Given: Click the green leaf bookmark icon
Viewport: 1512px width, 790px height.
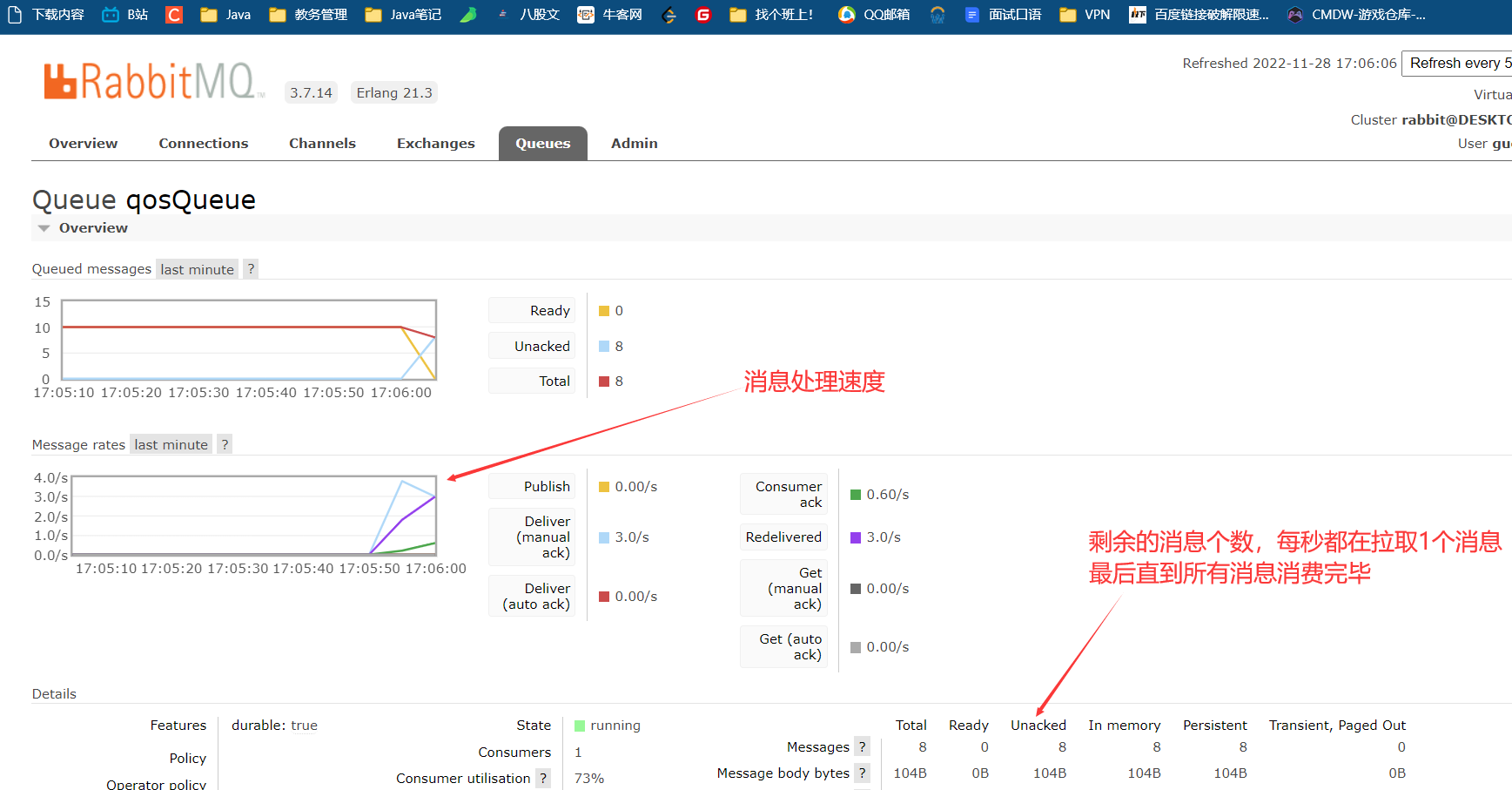Looking at the screenshot, I should click(468, 15).
